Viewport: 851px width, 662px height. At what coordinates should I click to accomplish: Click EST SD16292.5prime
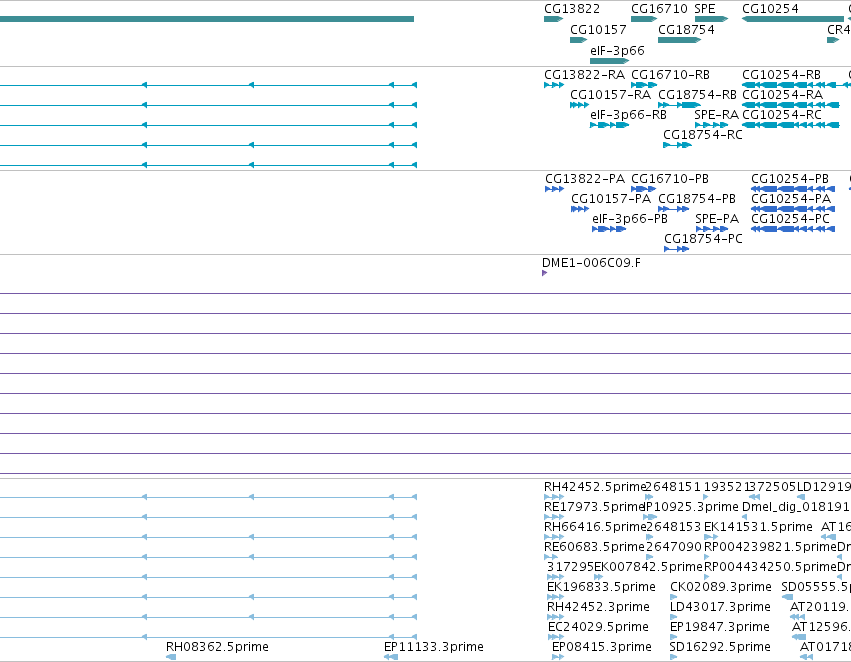[720, 647]
